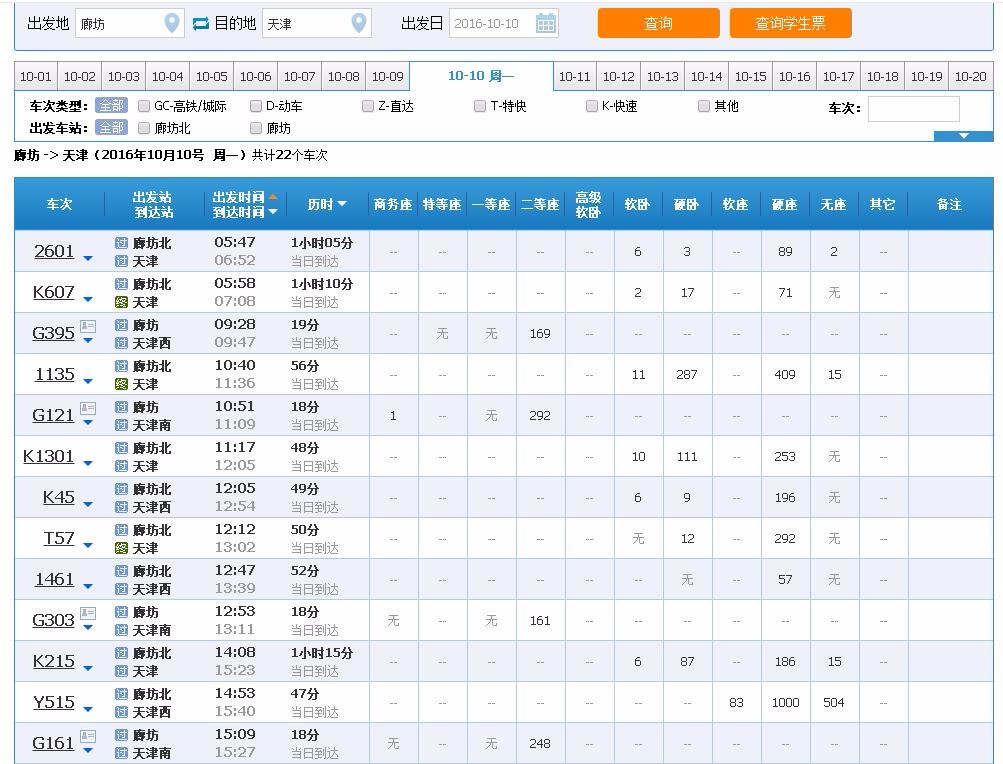
Task: Click the ID card icon beside G303
Action: click(88, 612)
